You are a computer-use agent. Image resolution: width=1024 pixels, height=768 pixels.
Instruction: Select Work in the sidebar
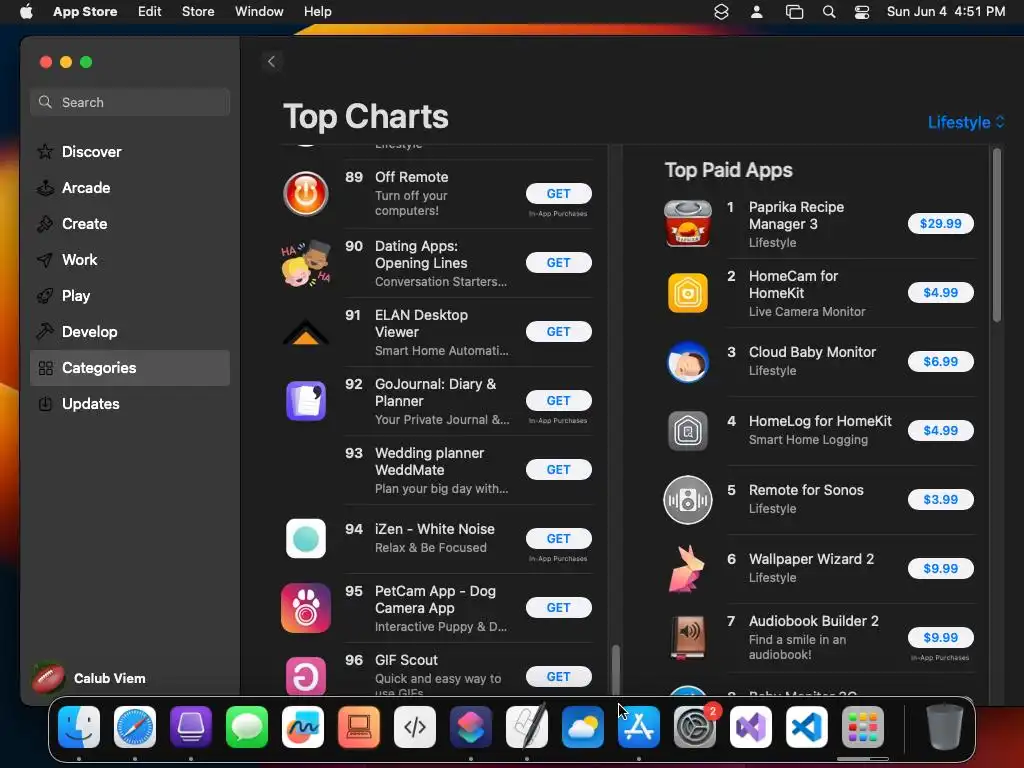pos(130,260)
